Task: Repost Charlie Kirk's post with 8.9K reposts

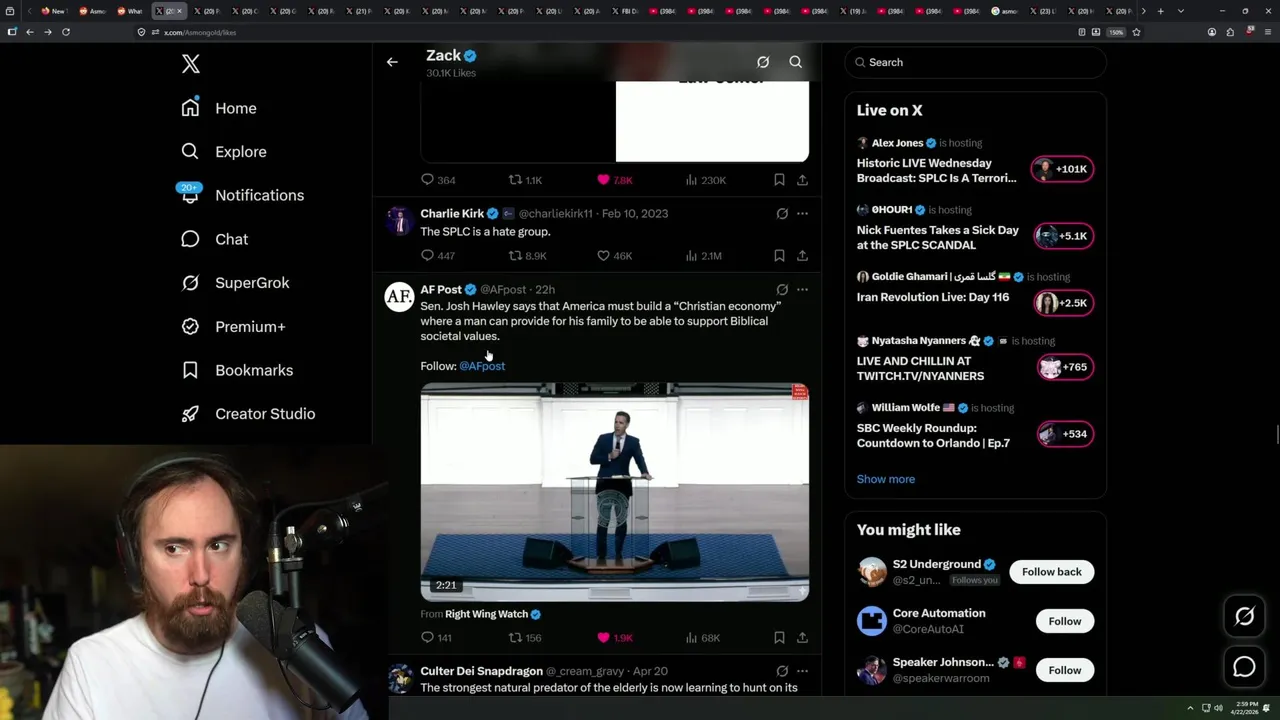Action: (527, 256)
